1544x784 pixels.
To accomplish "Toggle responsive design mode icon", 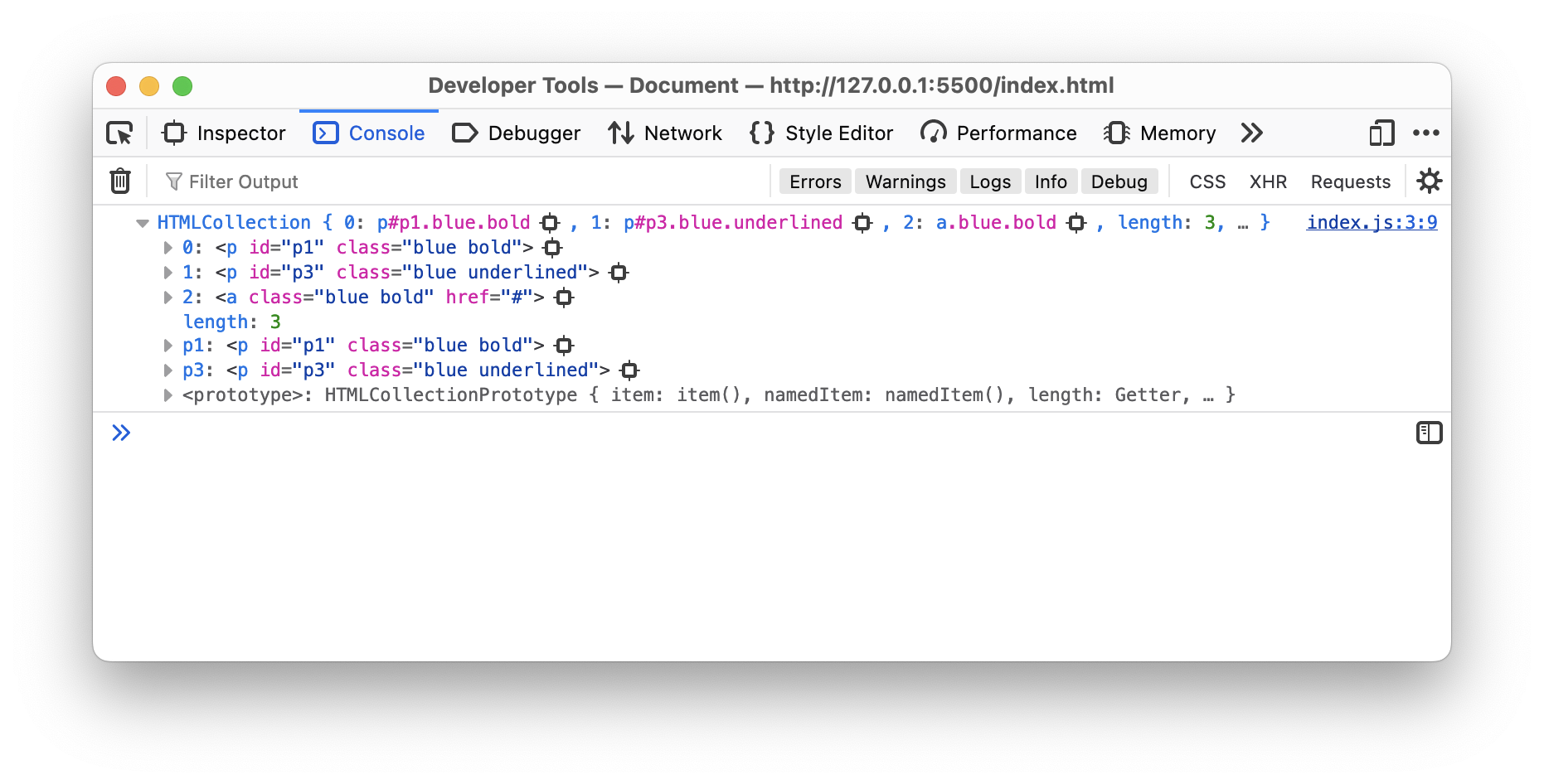I will tap(1381, 133).
